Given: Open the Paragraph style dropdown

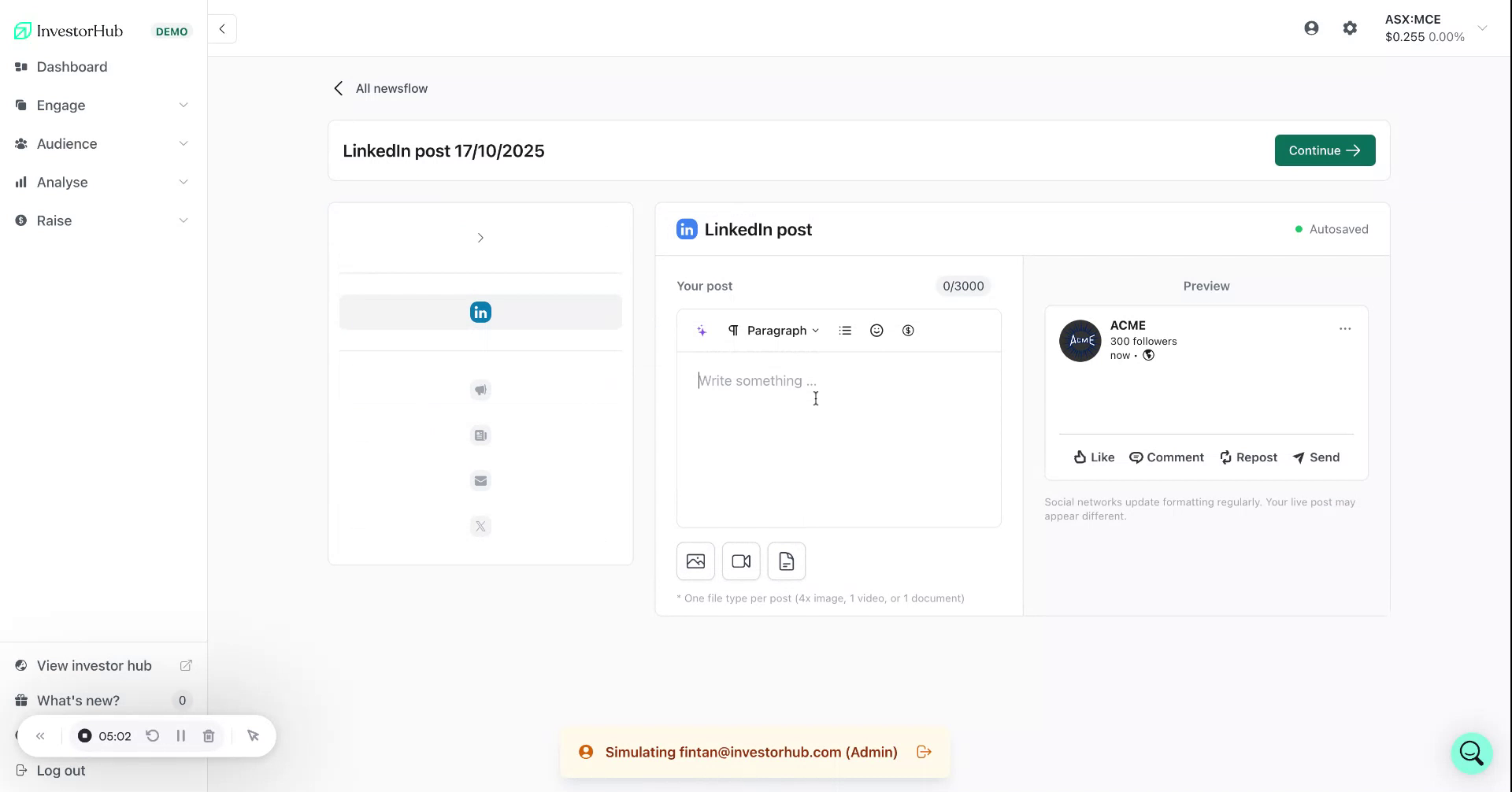Looking at the screenshot, I should tap(780, 330).
